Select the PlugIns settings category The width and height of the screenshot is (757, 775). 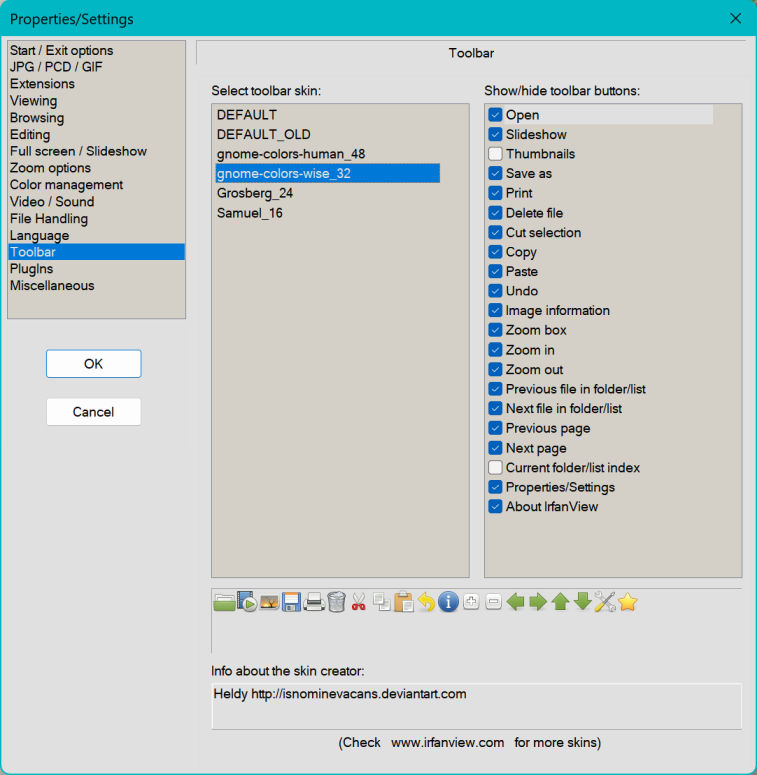pos(31,269)
